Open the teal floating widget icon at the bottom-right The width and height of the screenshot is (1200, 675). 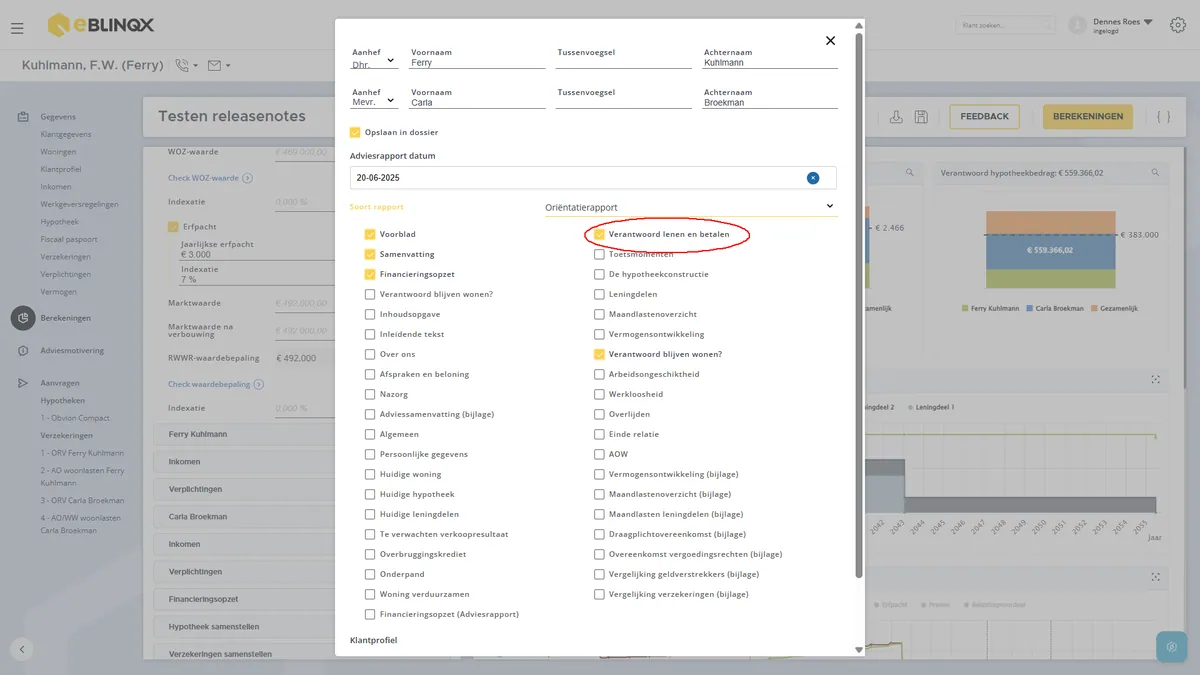coord(1171,646)
